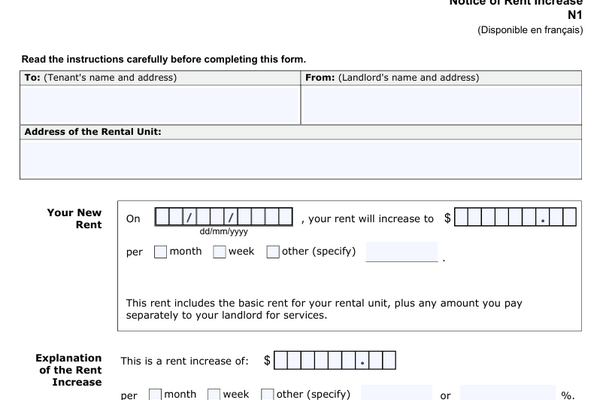
Task: Click the 'Disponible en français' text
Action: coord(530,30)
